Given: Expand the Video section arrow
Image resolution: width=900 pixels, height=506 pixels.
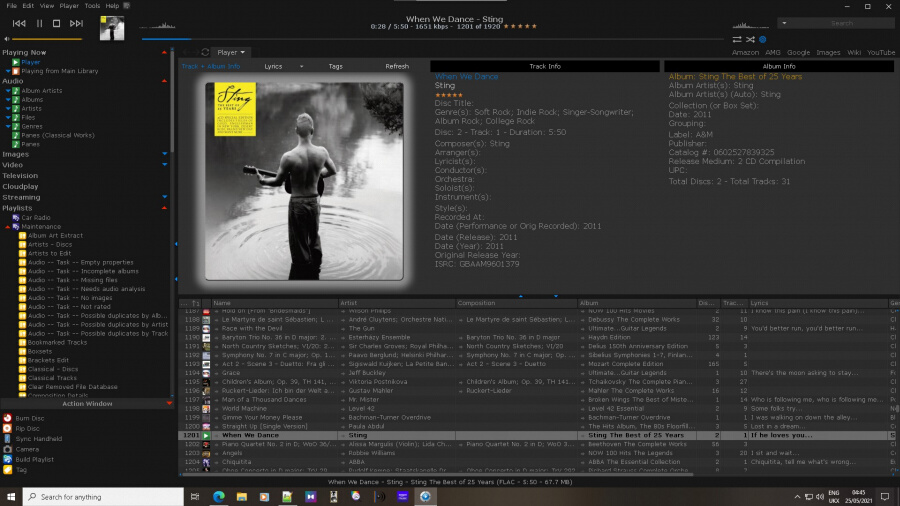Looking at the screenshot, I should 165,165.
